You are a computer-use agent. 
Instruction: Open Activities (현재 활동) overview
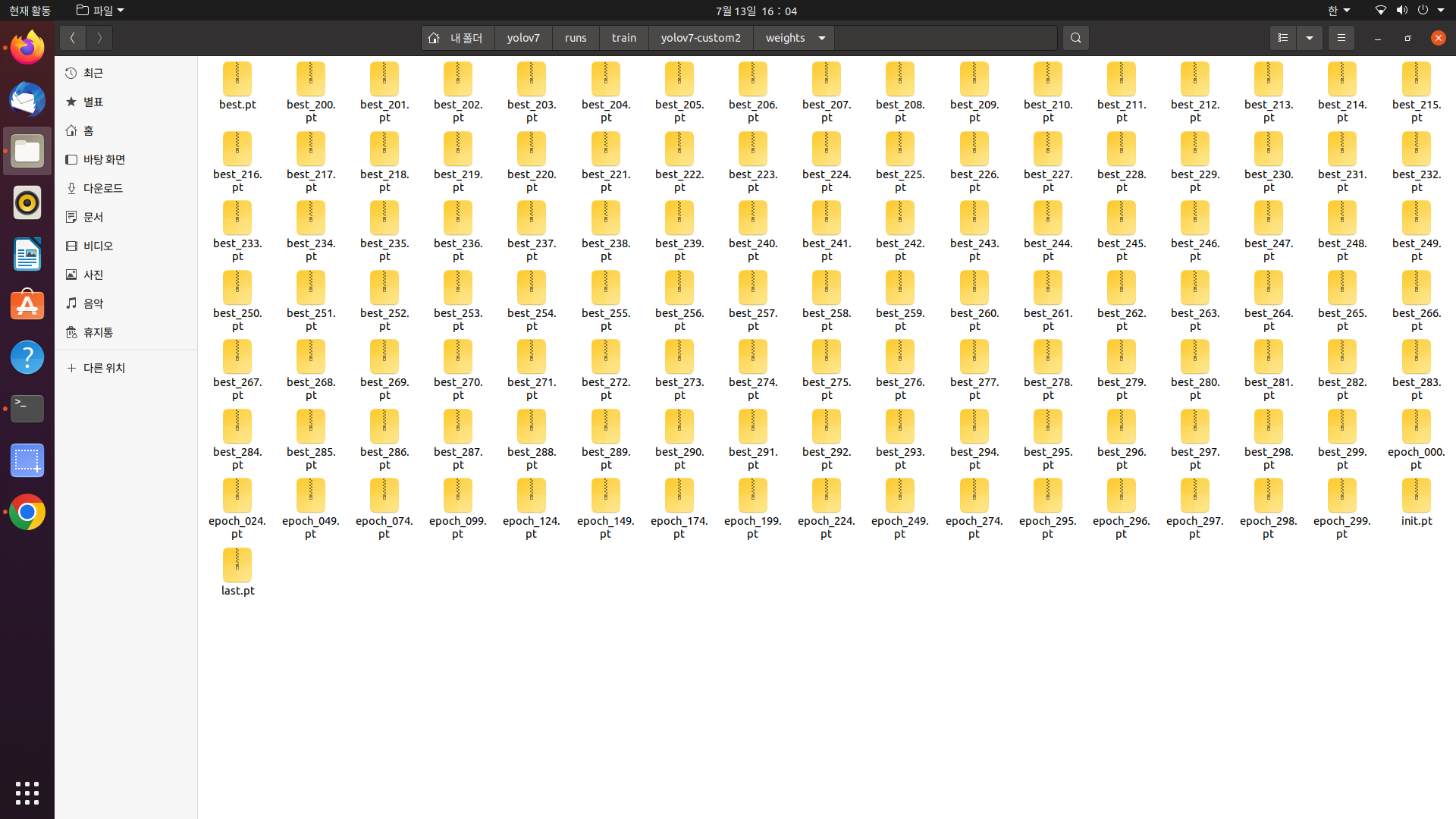(30, 11)
